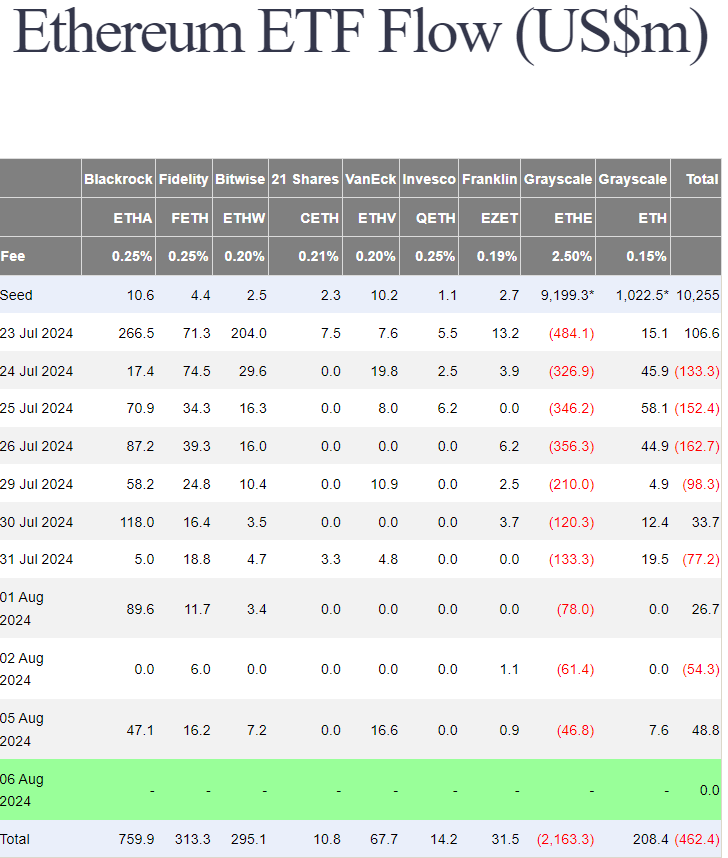Select the 24 Jul 2024 row label

[36, 371]
